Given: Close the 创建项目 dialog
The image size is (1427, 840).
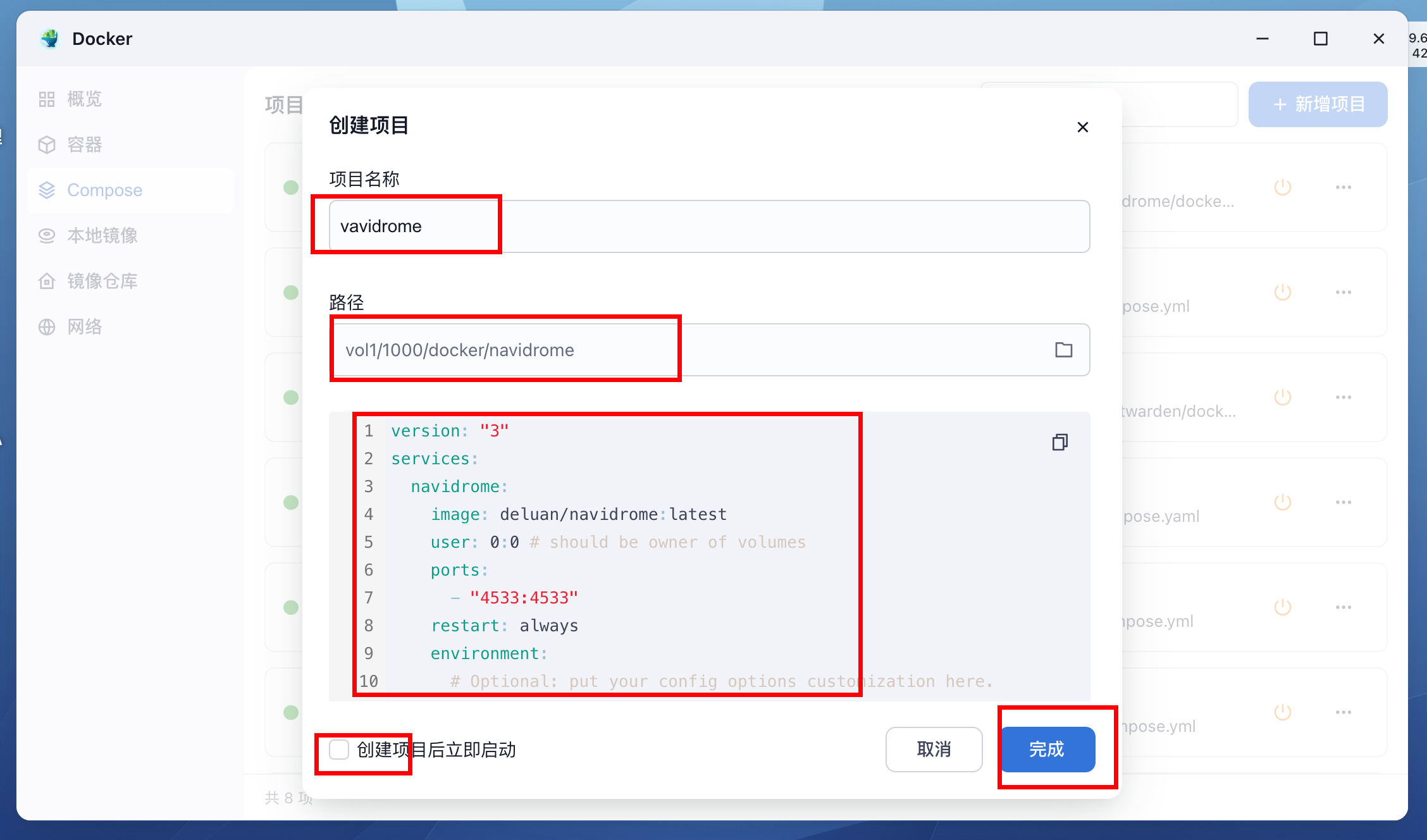Looking at the screenshot, I should (x=1082, y=127).
